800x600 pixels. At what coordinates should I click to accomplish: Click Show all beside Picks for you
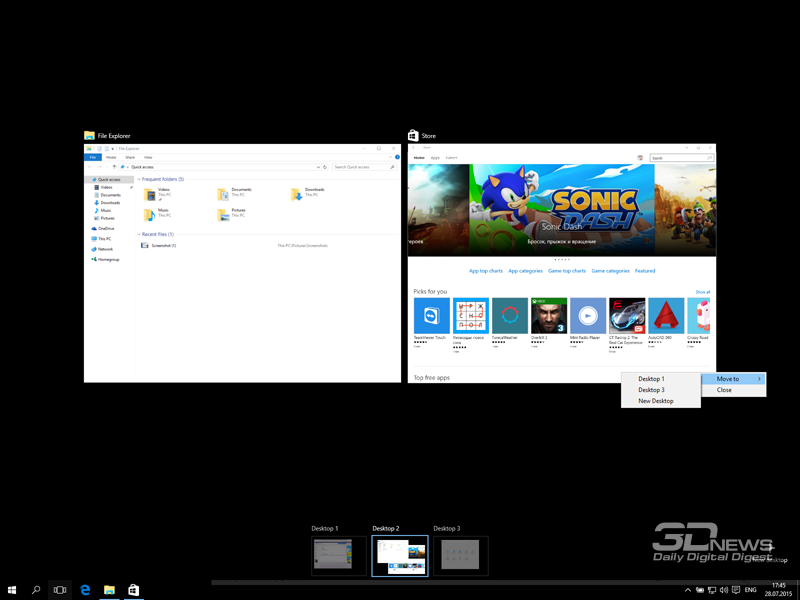click(x=703, y=292)
